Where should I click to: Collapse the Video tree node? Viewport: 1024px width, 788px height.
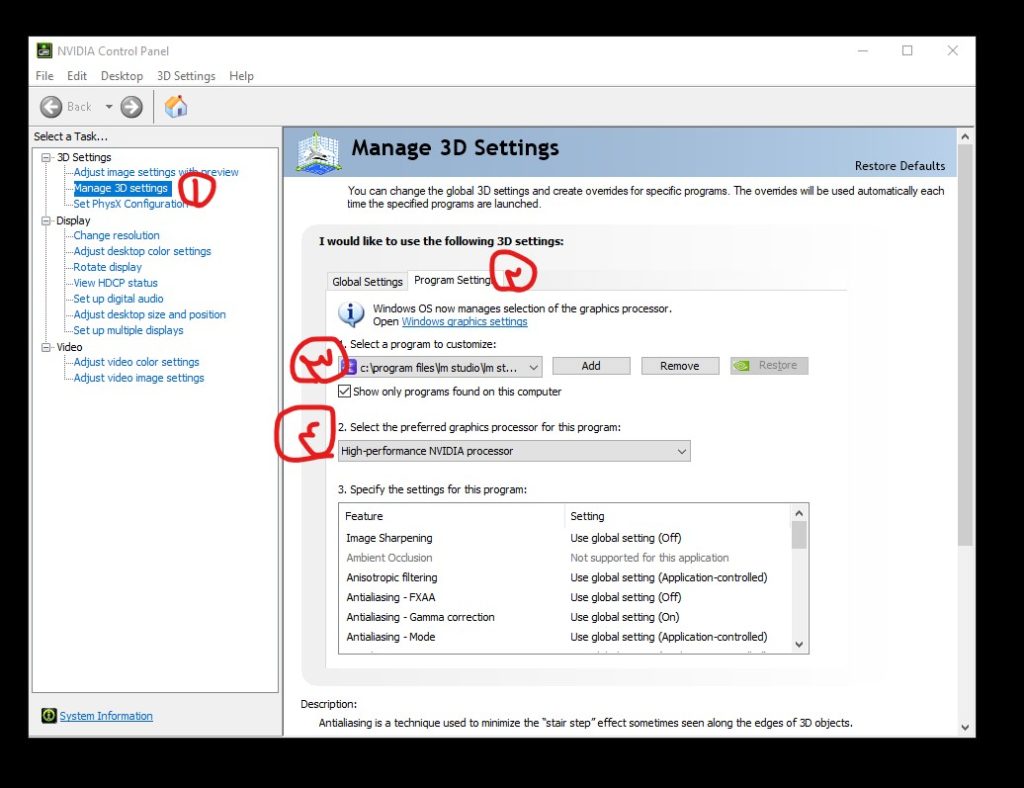46,347
